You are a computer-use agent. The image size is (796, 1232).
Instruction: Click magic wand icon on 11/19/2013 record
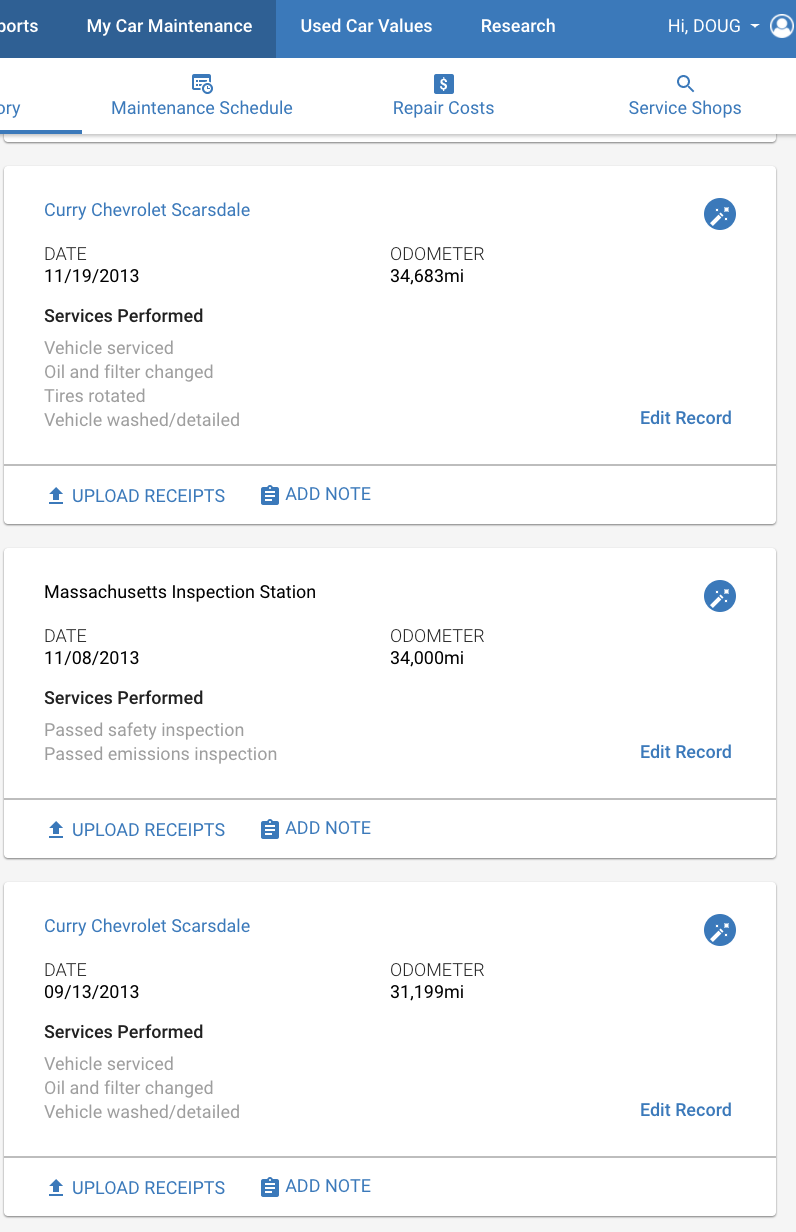pyautogui.click(x=720, y=214)
